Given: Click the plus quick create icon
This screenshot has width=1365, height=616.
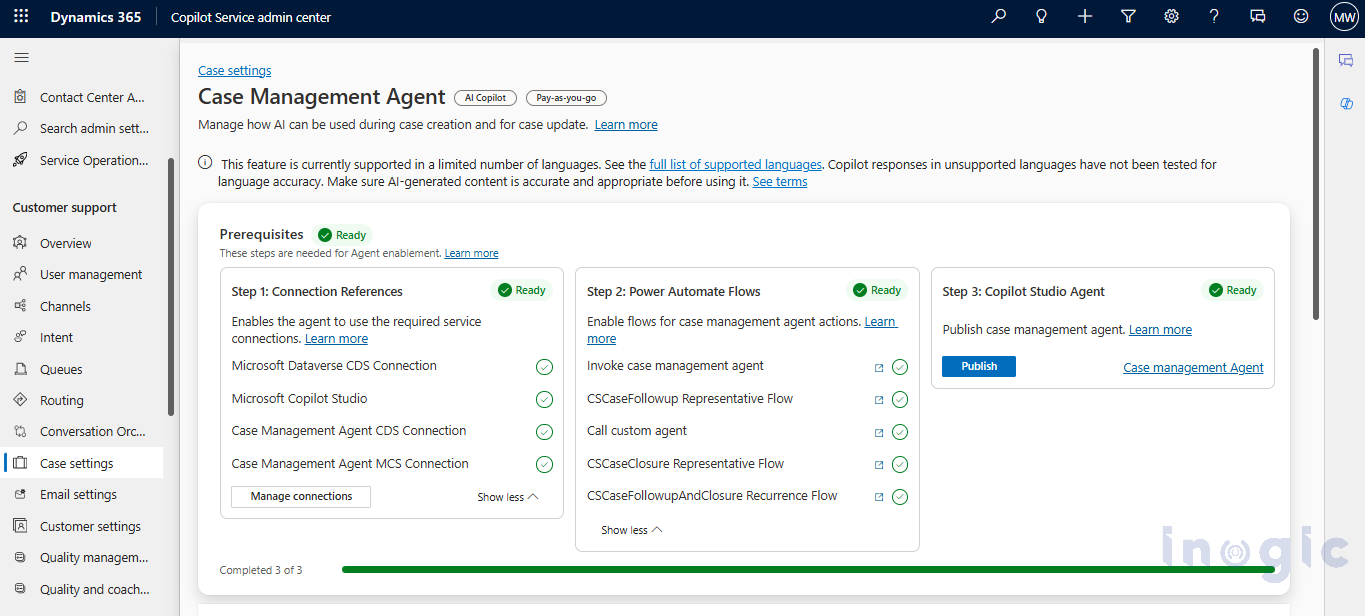Looking at the screenshot, I should pyautogui.click(x=1085, y=17).
